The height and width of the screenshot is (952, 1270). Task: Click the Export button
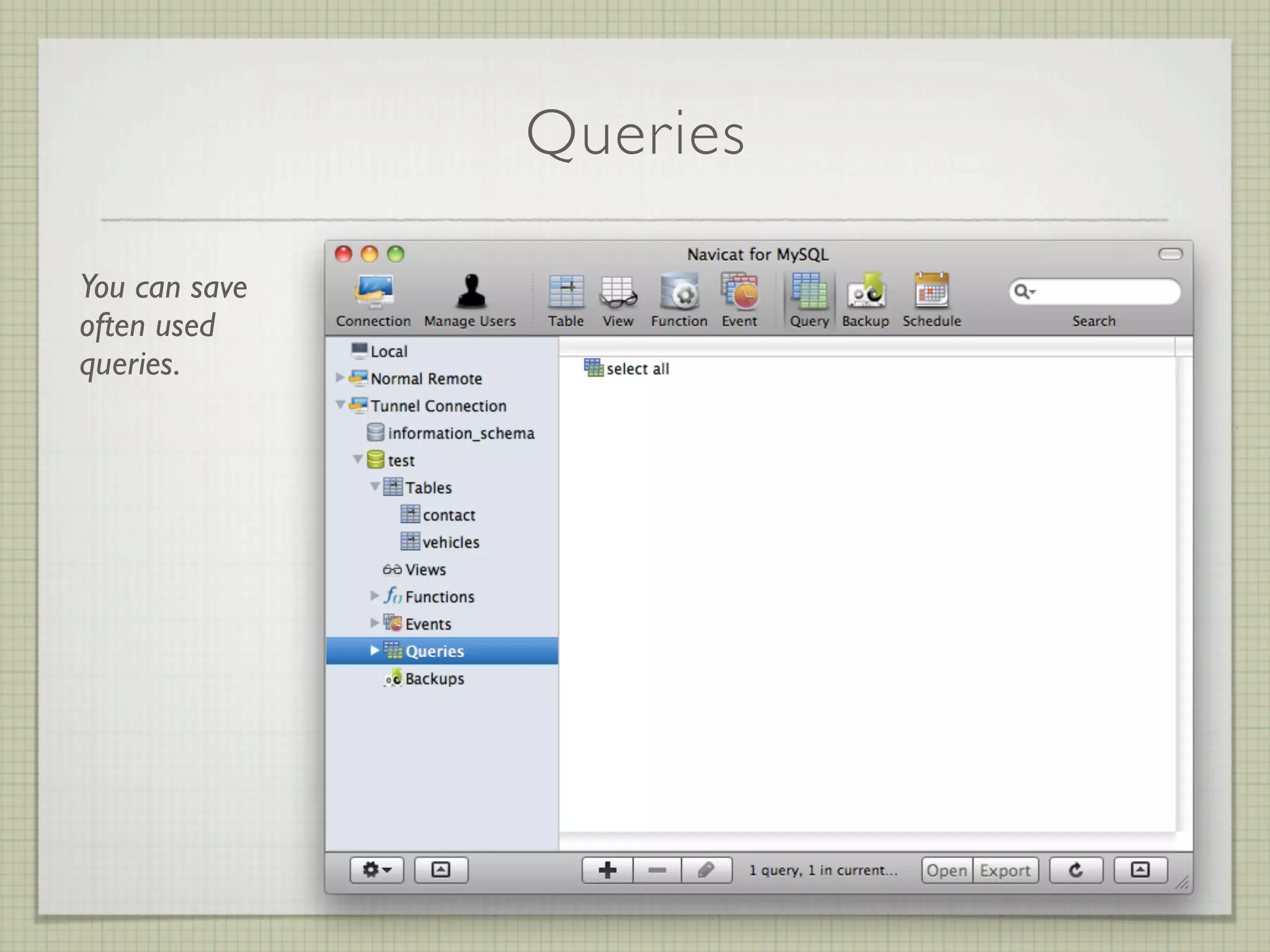click(x=1005, y=871)
